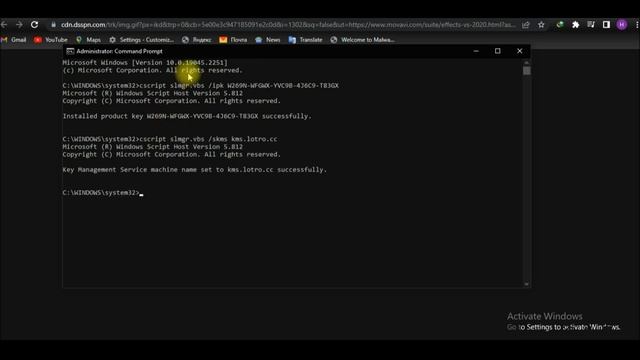This screenshot has height=360, width=640.
Task: Click the 'Microsoft Windows [Version' line
Action: (145, 63)
